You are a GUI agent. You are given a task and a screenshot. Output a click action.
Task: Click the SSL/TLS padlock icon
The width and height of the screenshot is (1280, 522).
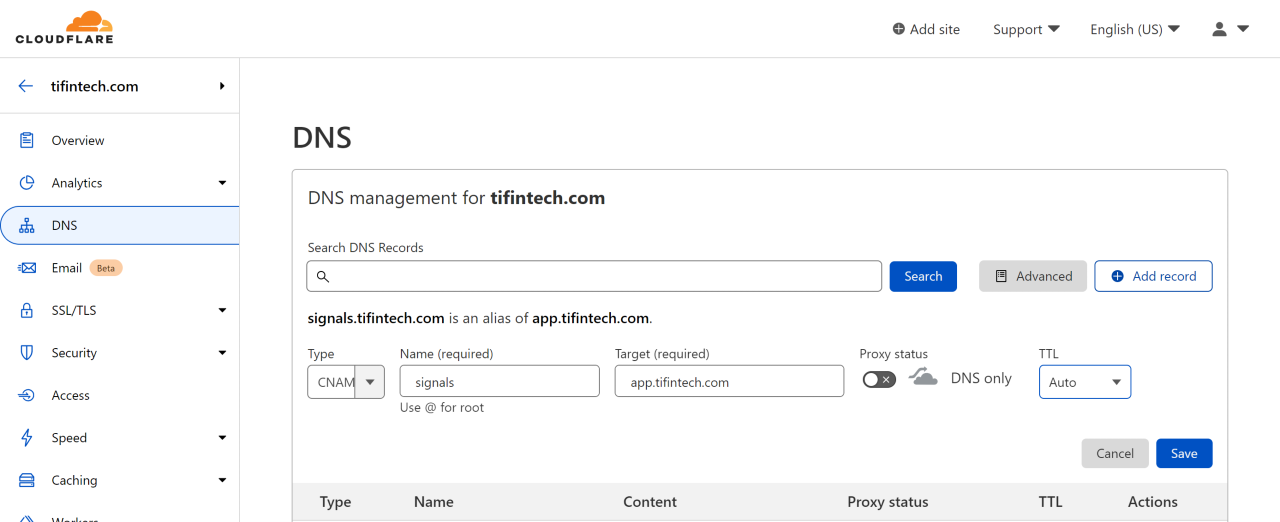[28, 311]
